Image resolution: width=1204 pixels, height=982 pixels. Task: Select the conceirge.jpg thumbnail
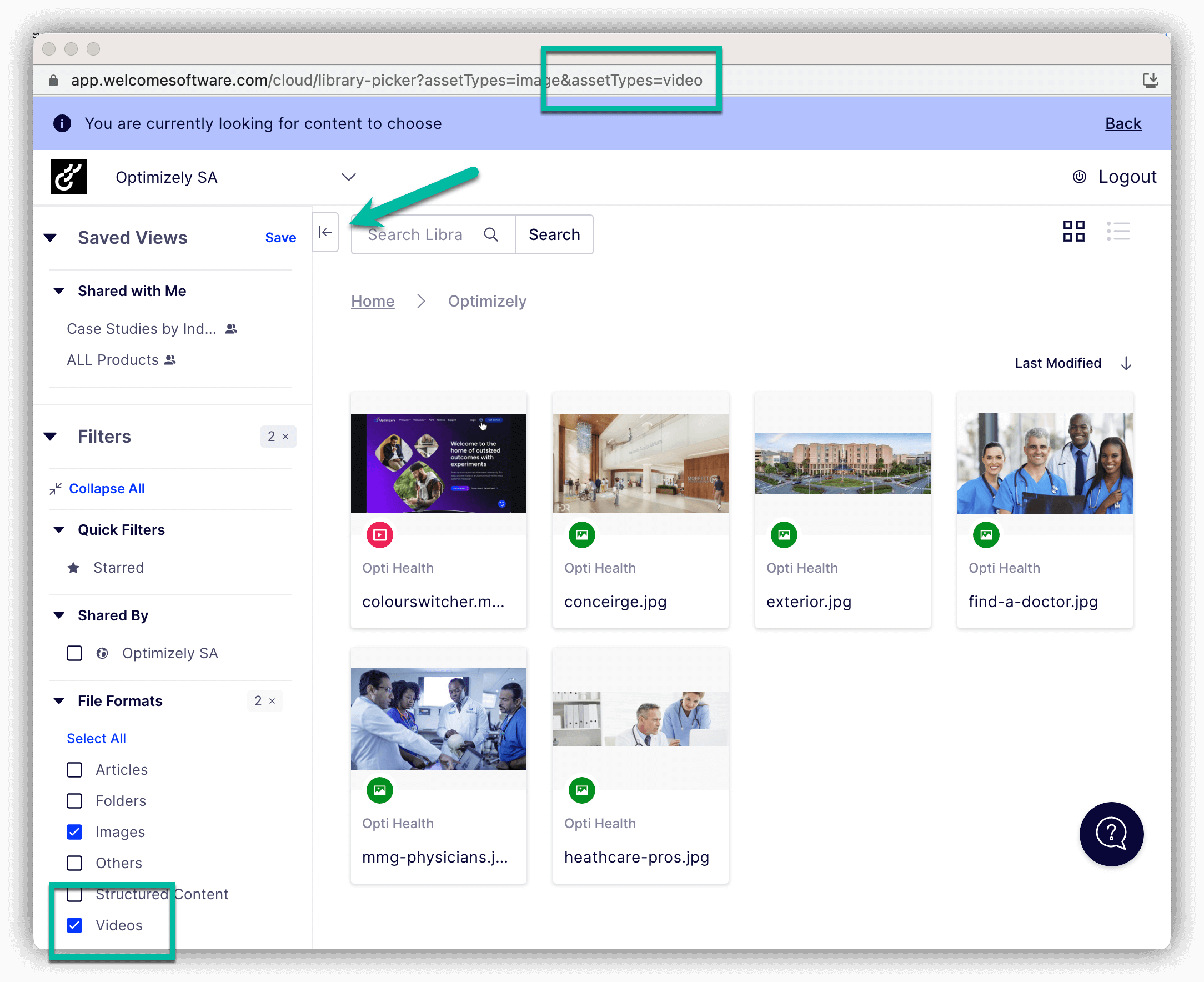(x=640, y=463)
